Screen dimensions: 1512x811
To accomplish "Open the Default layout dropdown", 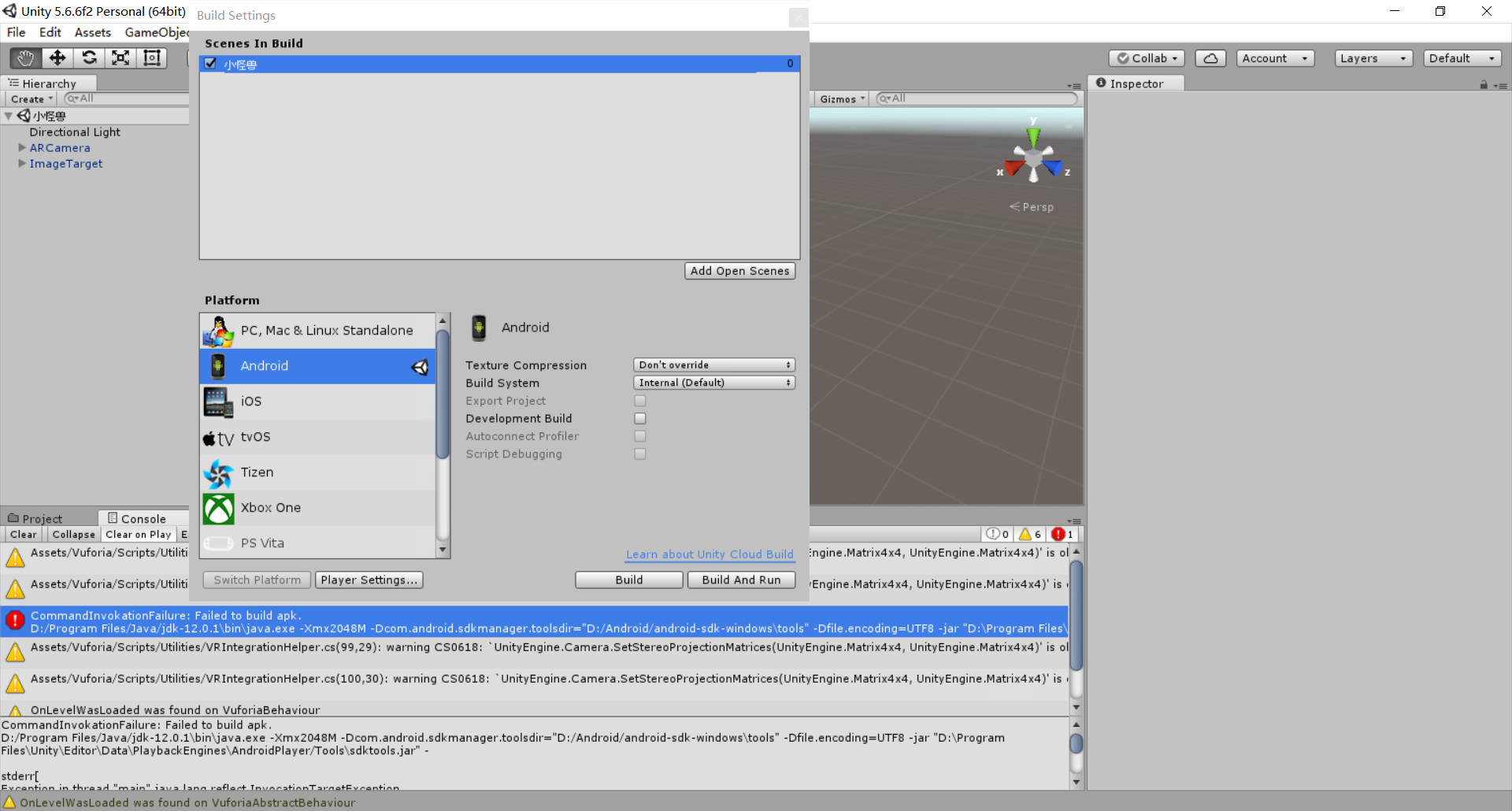I will pyautogui.click(x=1462, y=58).
